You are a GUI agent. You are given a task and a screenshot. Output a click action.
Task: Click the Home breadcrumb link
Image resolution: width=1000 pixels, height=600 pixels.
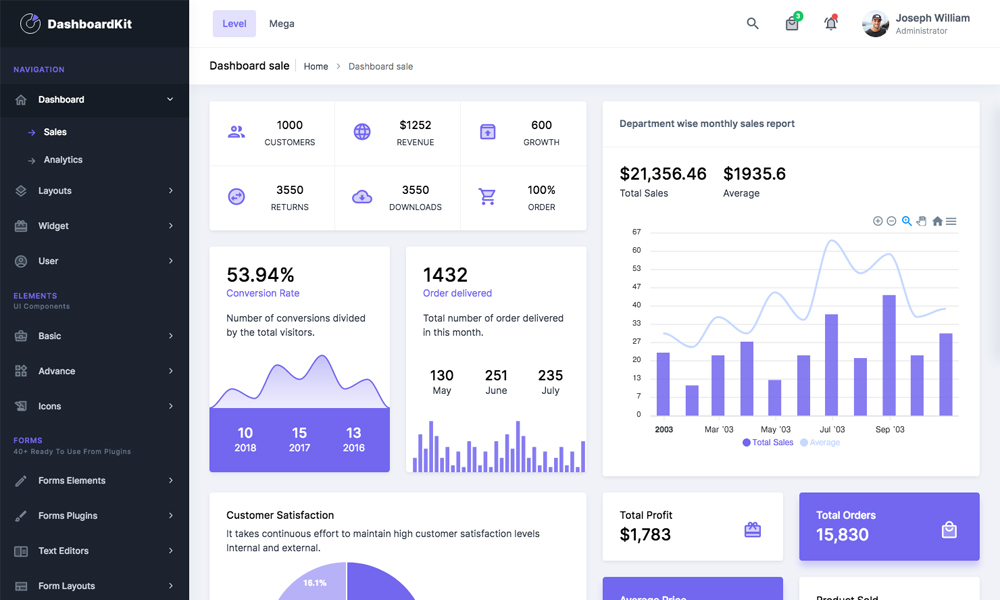316,67
